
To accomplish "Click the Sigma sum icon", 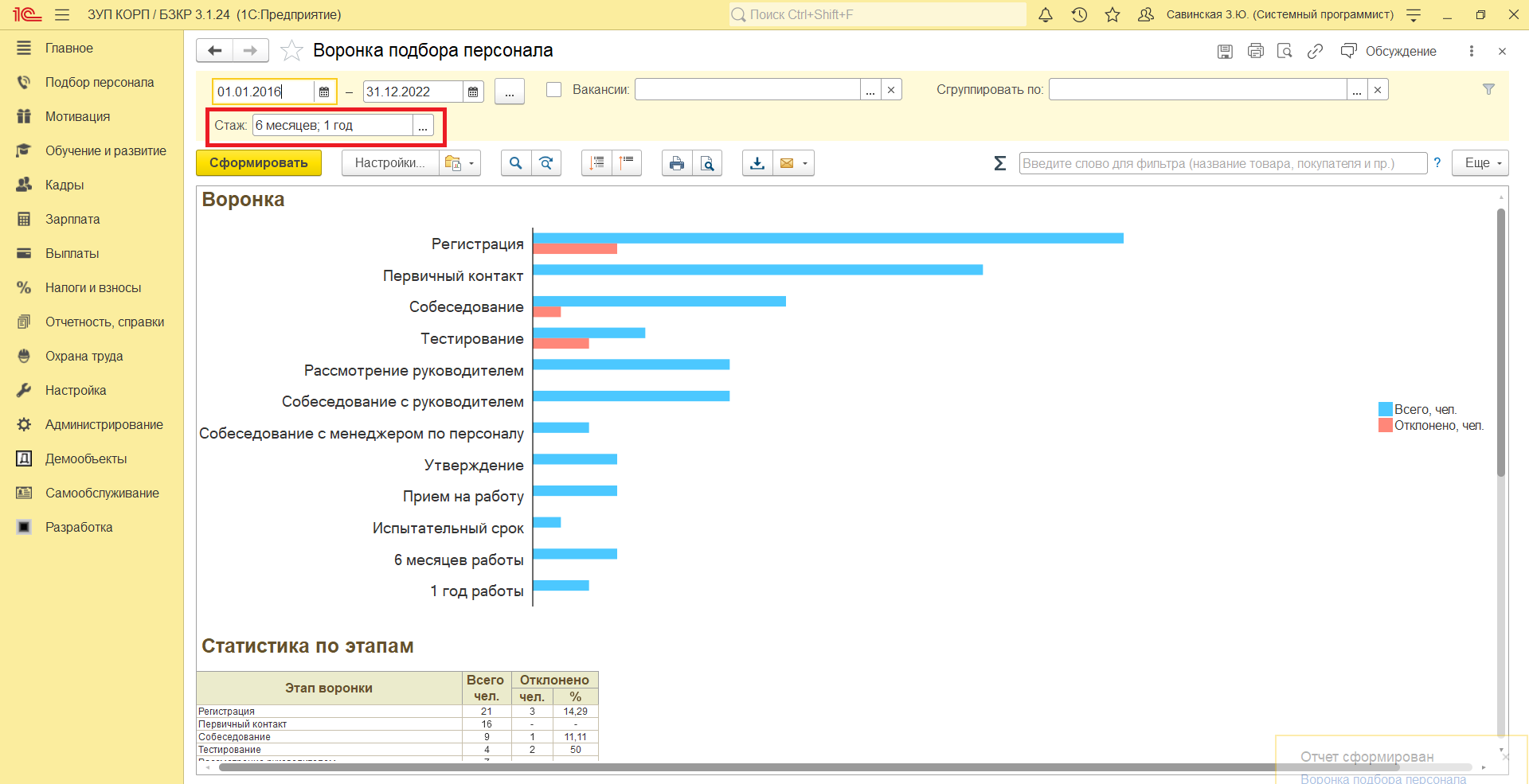I will [1000, 163].
